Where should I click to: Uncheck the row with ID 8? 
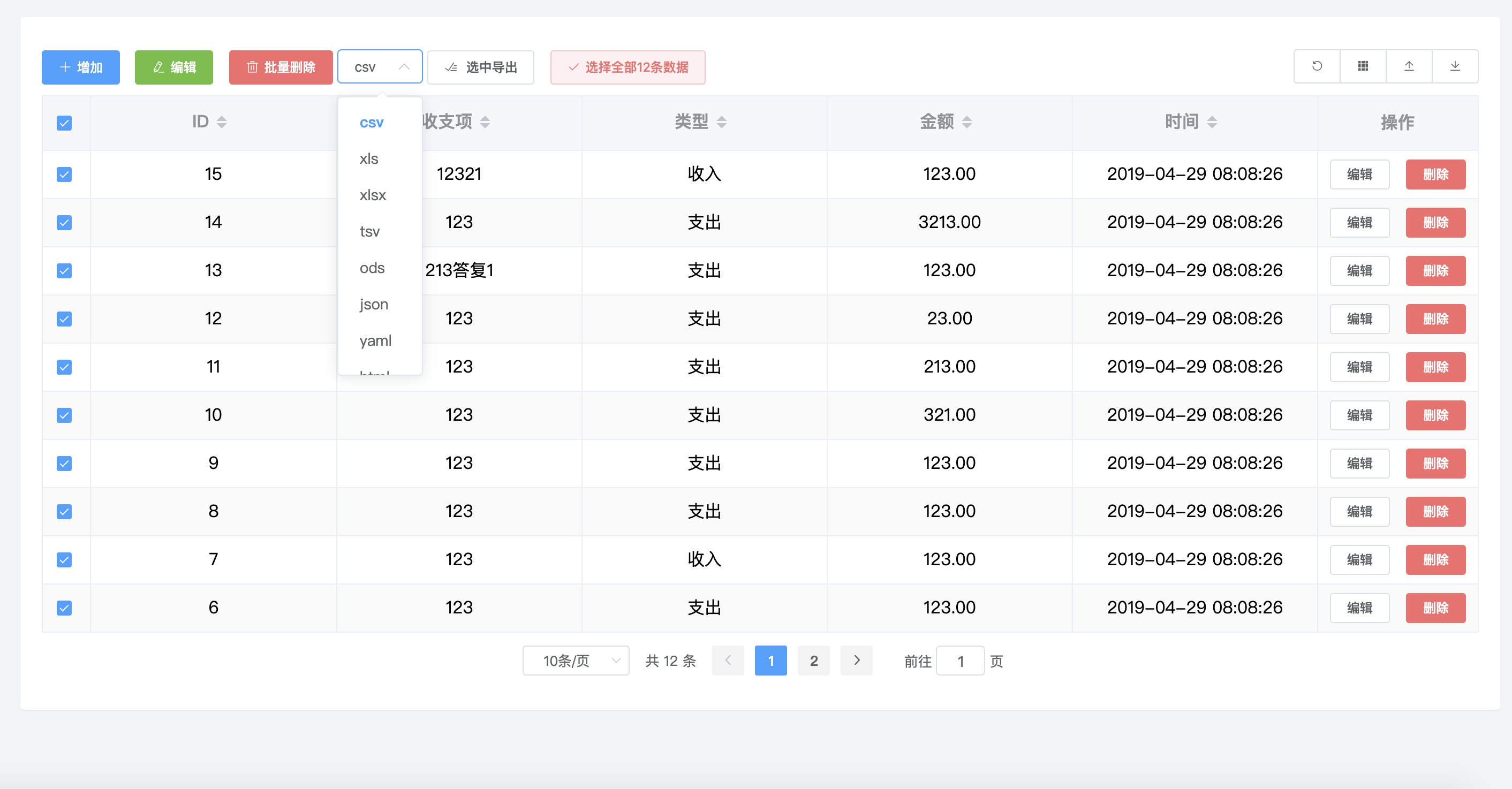pyautogui.click(x=64, y=512)
